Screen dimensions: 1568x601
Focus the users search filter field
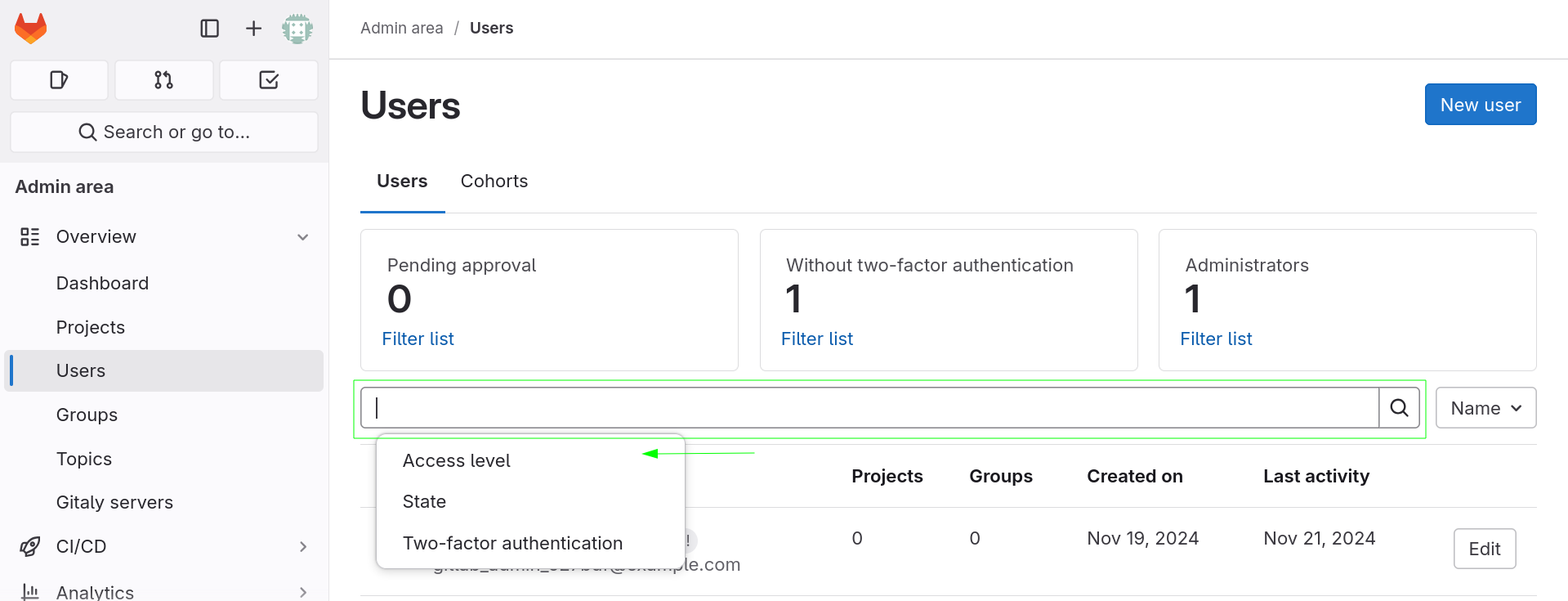pos(870,408)
